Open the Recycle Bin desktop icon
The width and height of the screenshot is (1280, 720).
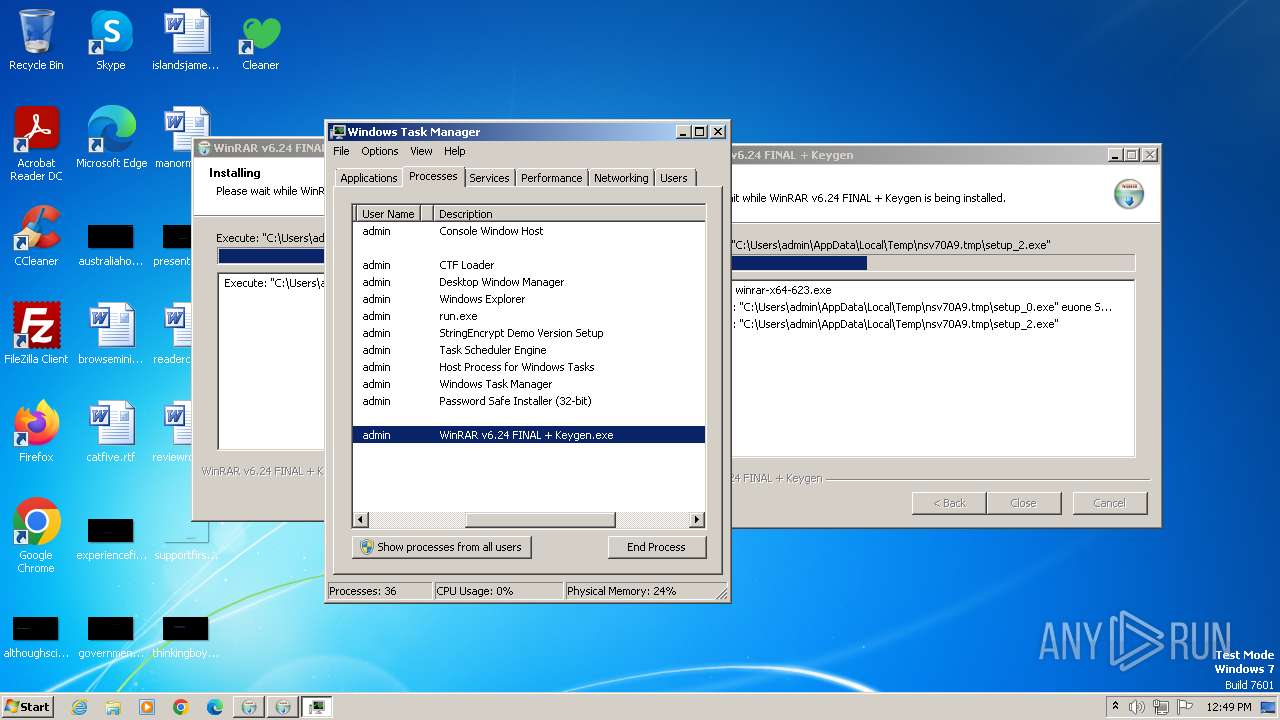[x=36, y=40]
